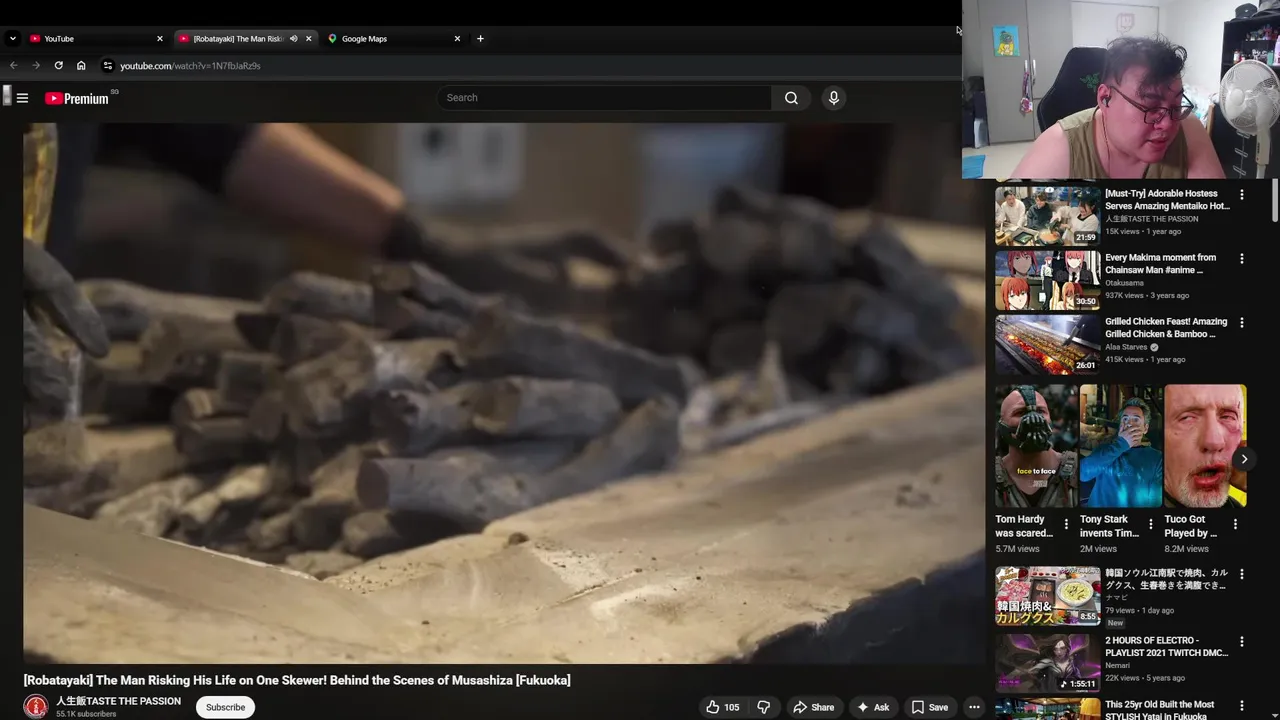Image resolution: width=1280 pixels, height=720 pixels.
Task: Open options for 25yr Old Yatai video
Action: point(1242,706)
